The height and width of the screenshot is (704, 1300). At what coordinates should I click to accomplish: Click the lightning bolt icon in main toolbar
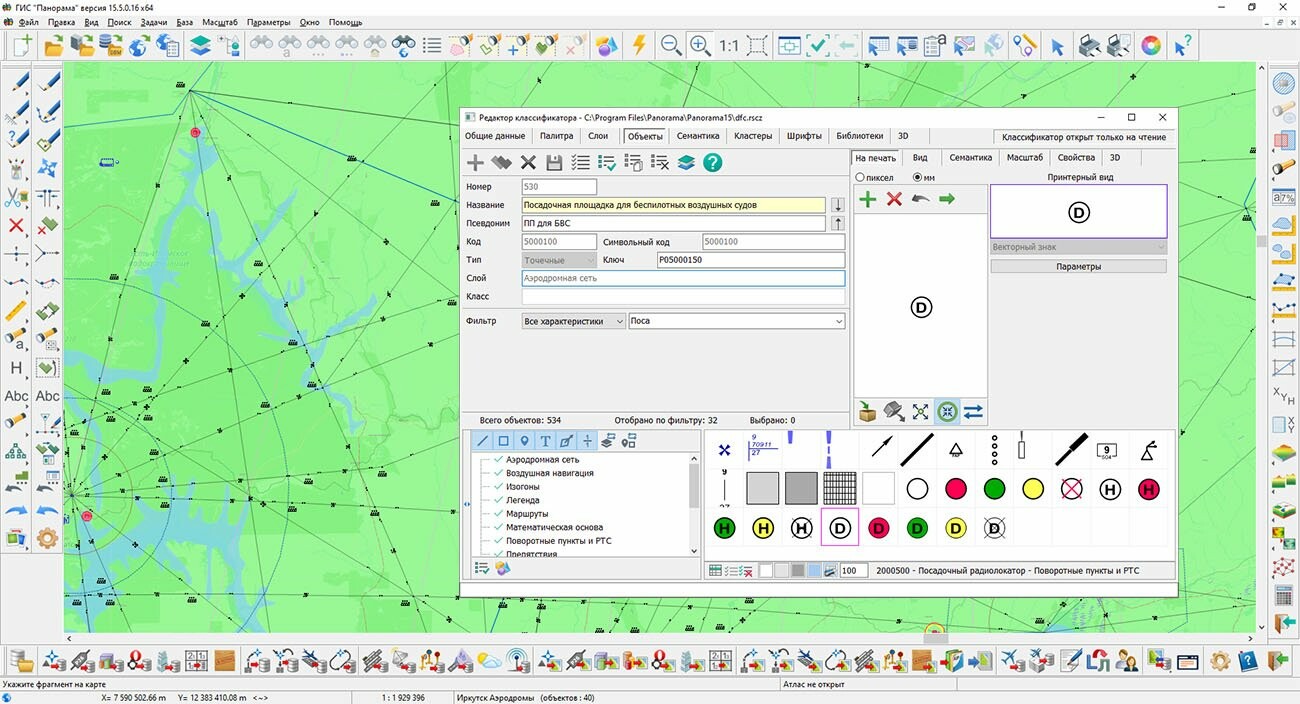pos(638,45)
